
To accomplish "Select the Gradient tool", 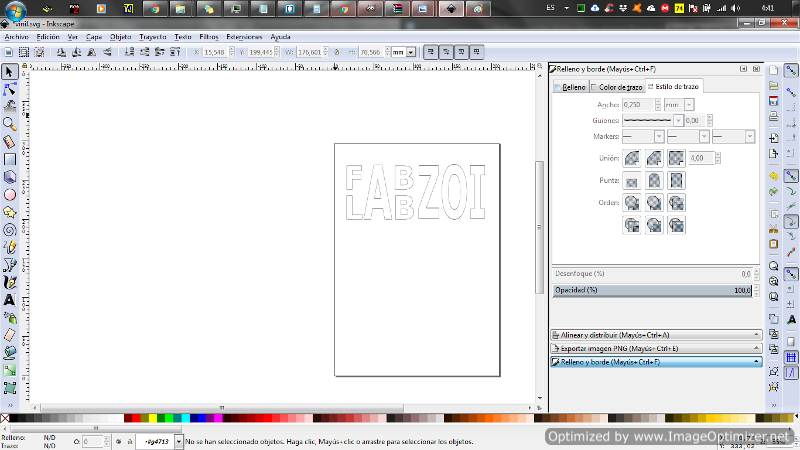I will [9, 370].
